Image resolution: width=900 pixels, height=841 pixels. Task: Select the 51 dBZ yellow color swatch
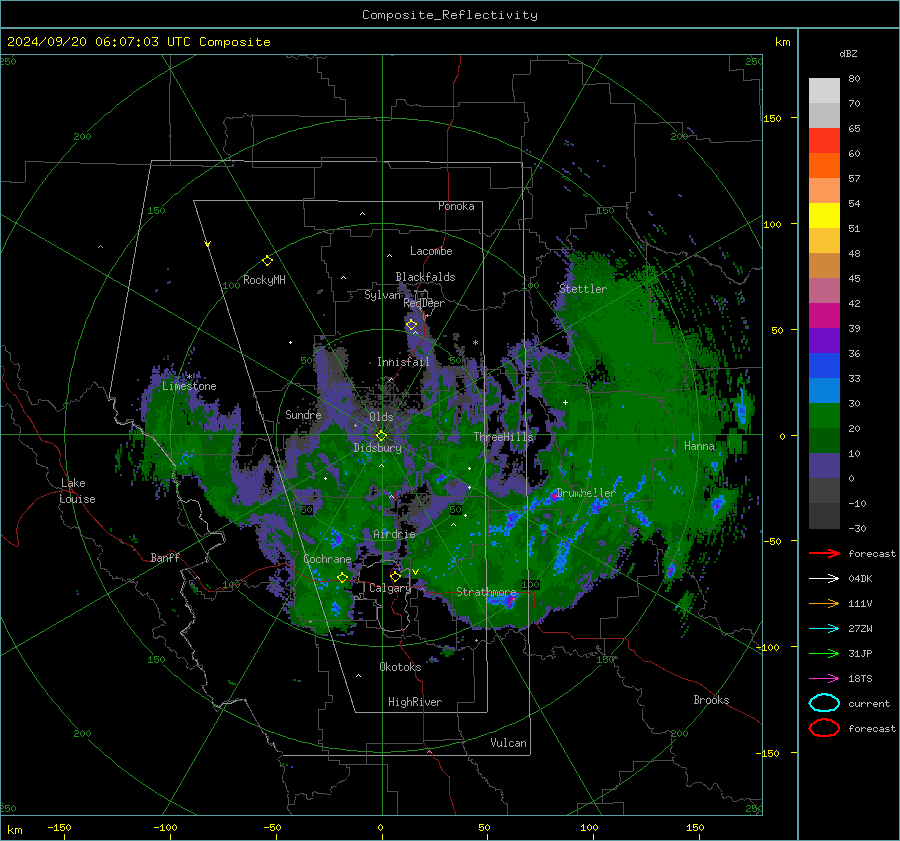[824, 216]
